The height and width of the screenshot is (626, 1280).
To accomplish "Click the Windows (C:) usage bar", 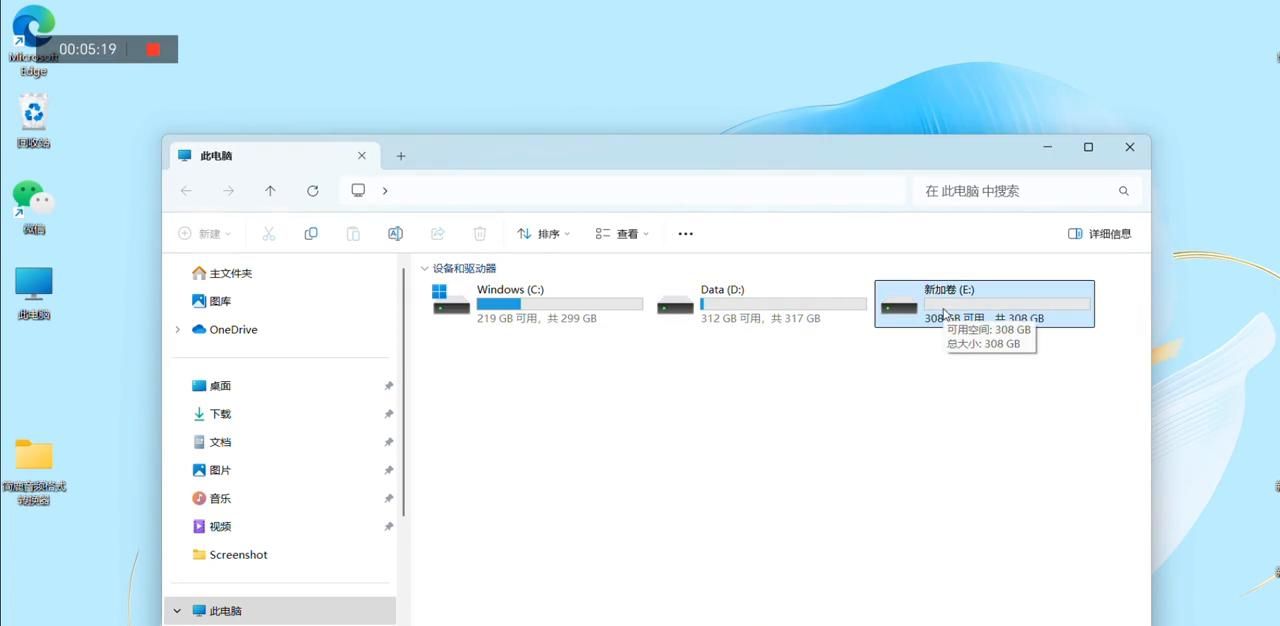I will pos(560,304).
